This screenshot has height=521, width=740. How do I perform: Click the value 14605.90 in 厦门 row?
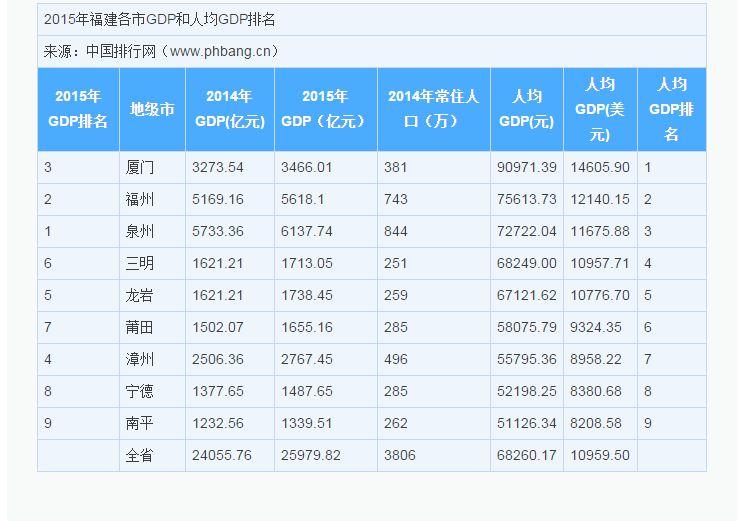click(600, 167)
